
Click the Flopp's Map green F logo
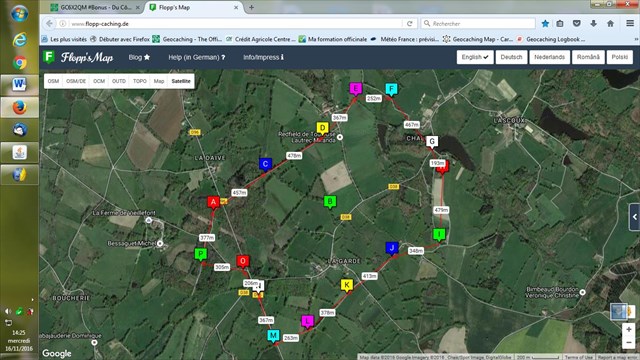coord(49,57)
